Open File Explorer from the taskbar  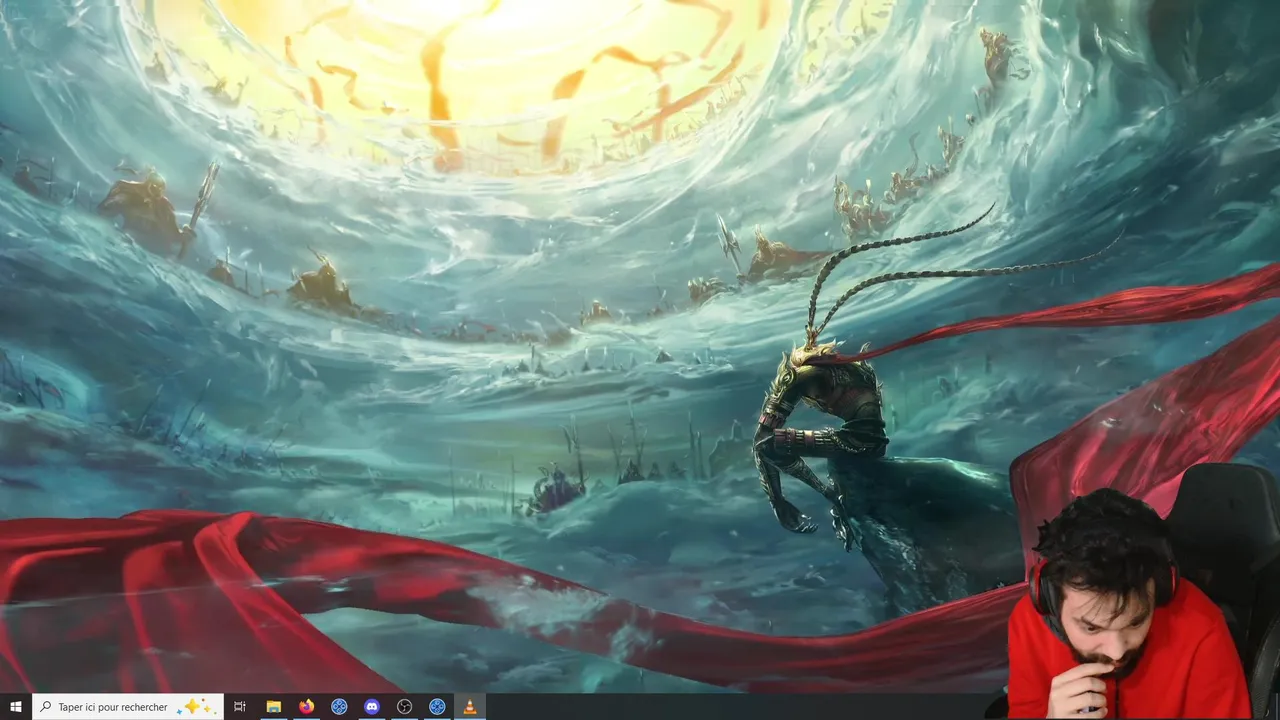point(273,707)
